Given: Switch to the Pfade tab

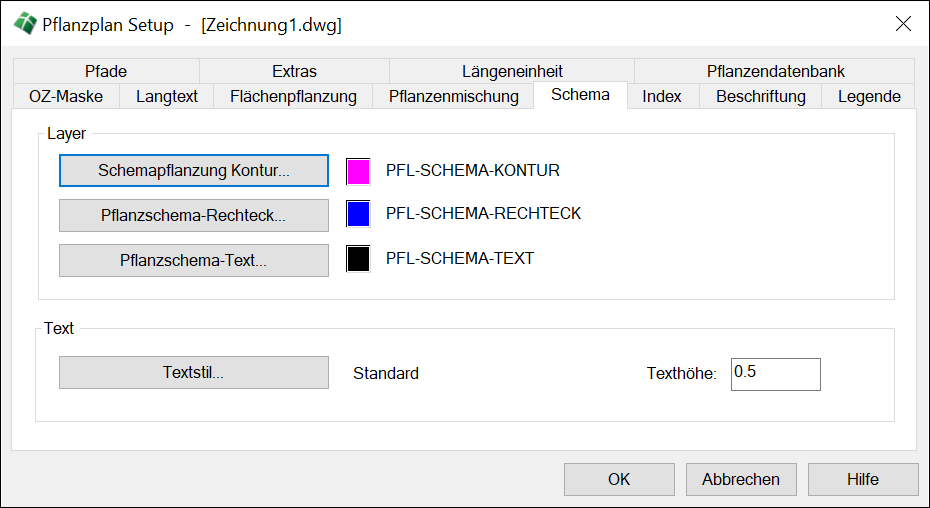Looking at the screenshot, I should 106,71.
